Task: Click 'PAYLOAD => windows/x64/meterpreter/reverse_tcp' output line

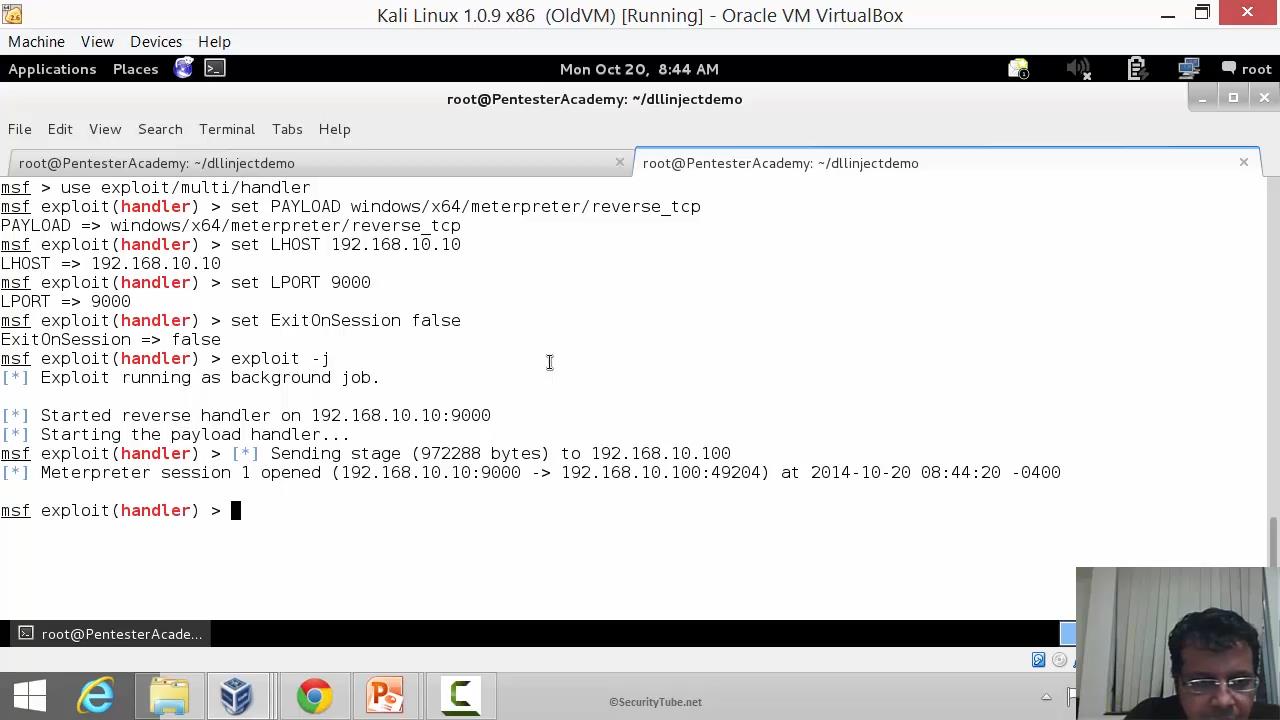Action: pyautogui.click(x=231, y=226)
